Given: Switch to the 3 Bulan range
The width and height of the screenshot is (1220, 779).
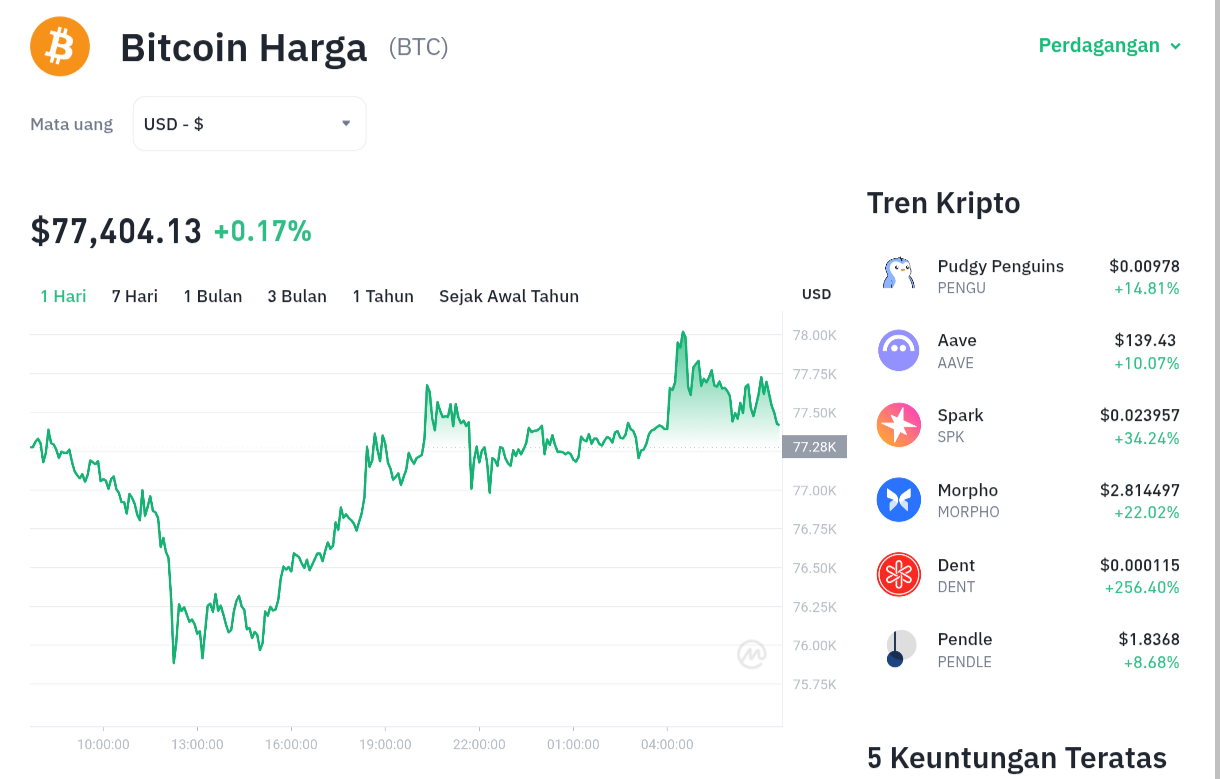Looking at the screenshot, I should 297,296.
